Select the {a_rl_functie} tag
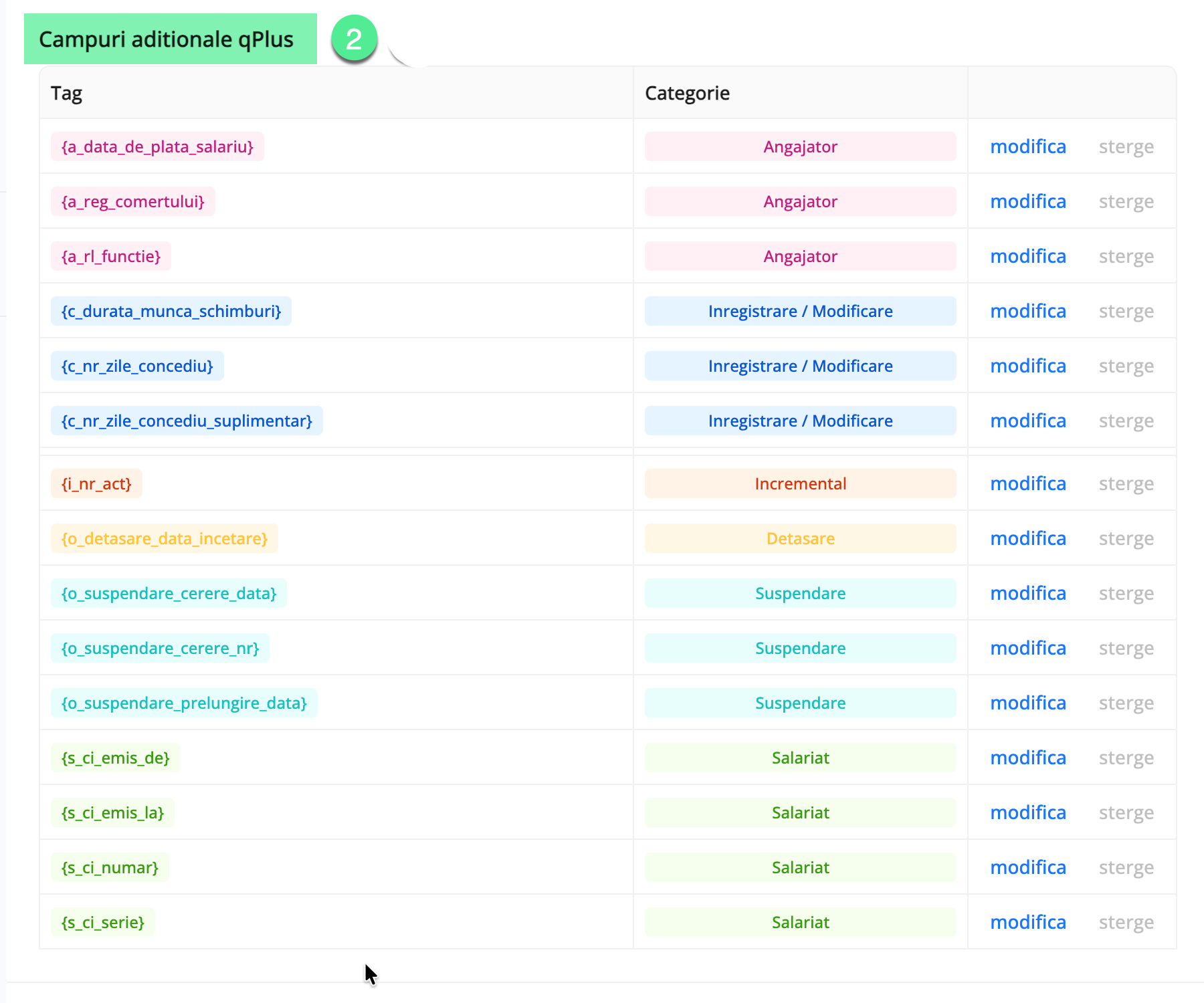The image size is (1204, 1003). point(111,256)
